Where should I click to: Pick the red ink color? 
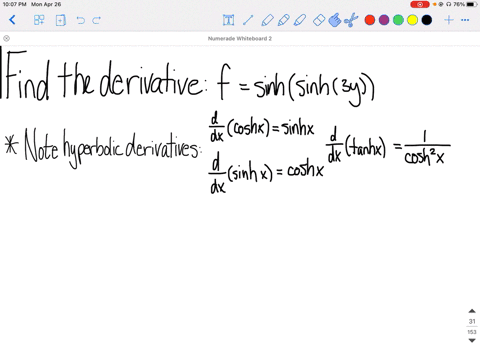pyautogui.click(x=370, y=20)
